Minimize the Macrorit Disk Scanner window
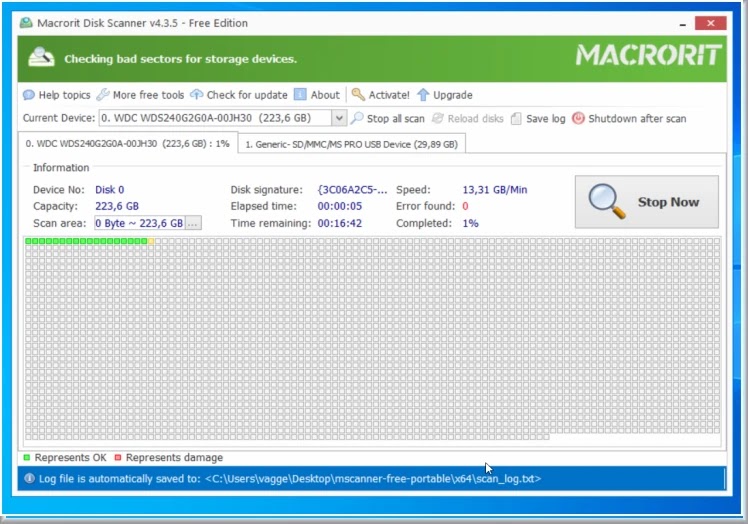Screen dimensions: 748x524 coord(683,23)
